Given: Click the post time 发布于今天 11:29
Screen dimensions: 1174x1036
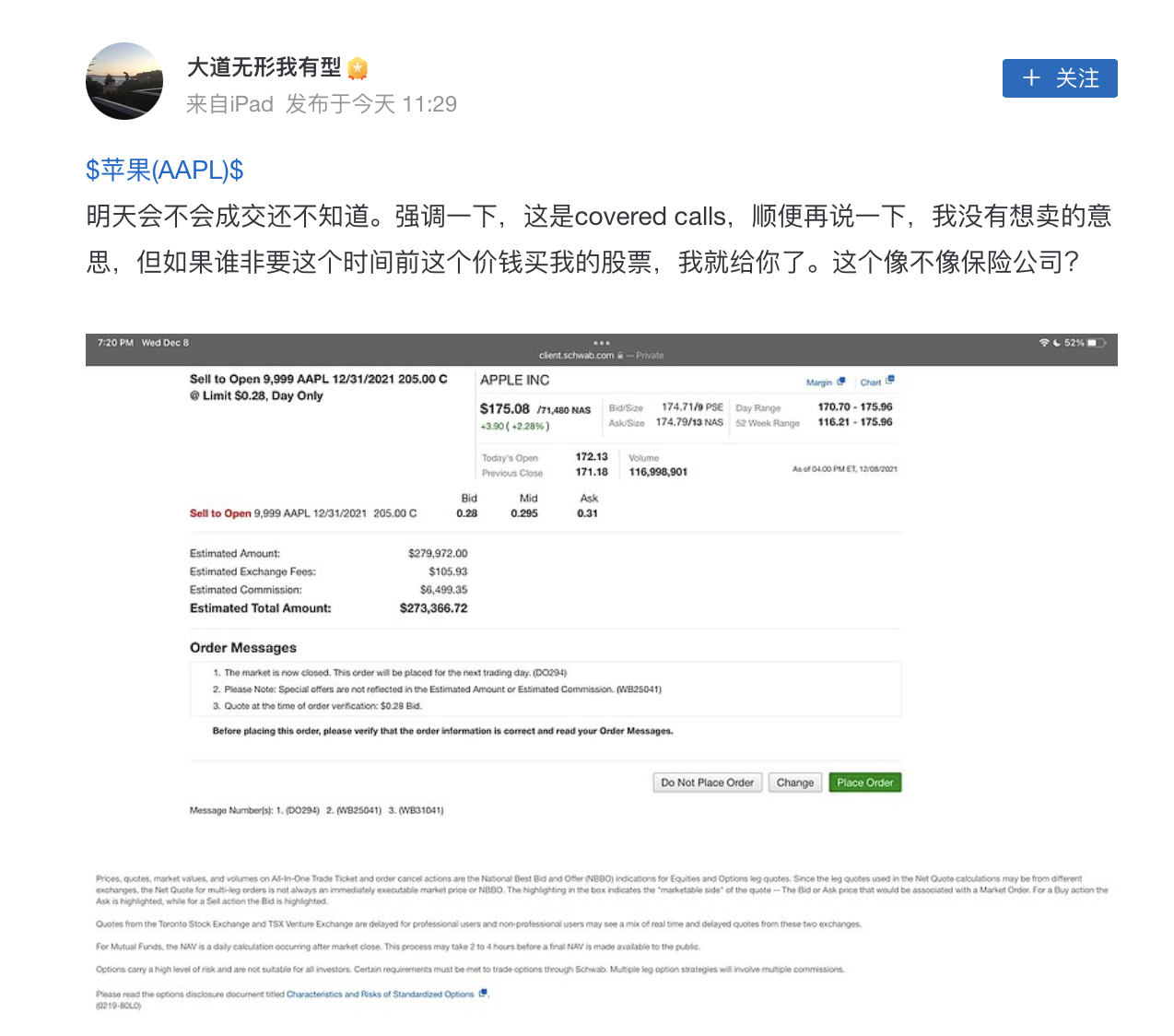Looking at the screenshot, I should tap(371, 104).
